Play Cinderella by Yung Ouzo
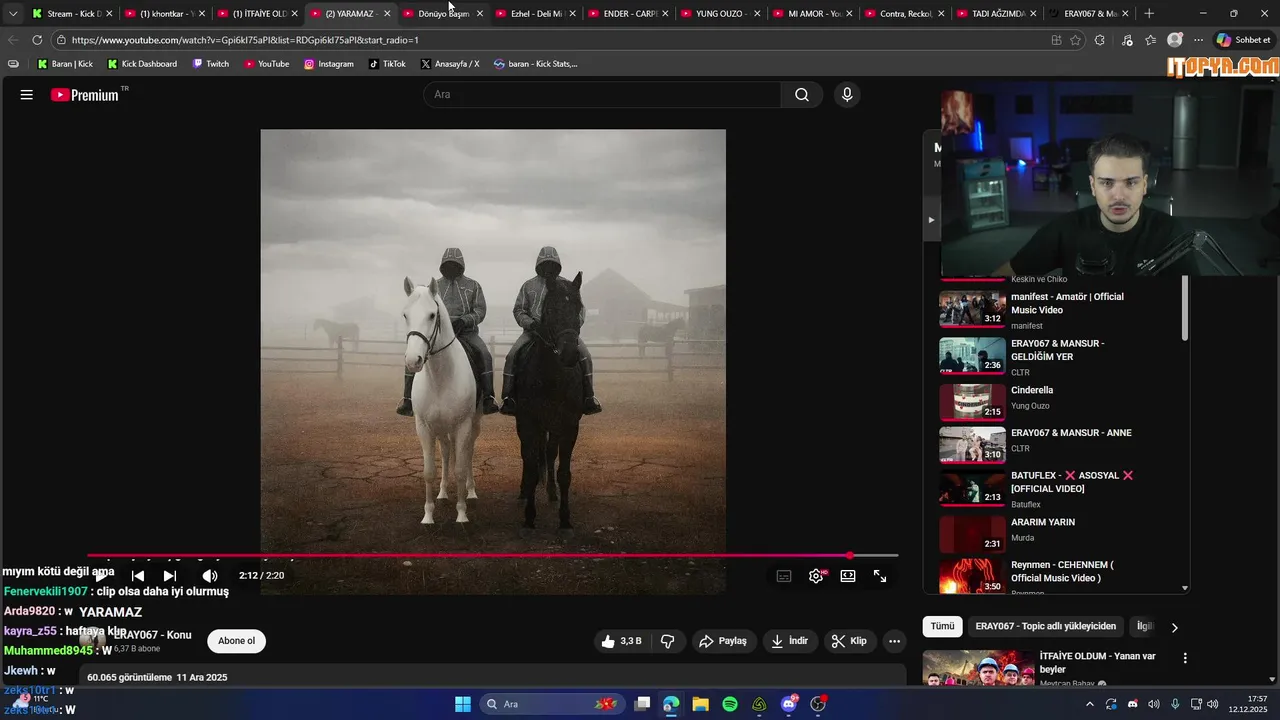Viewport: 1280px width, 720px height. coord(1060,400)
